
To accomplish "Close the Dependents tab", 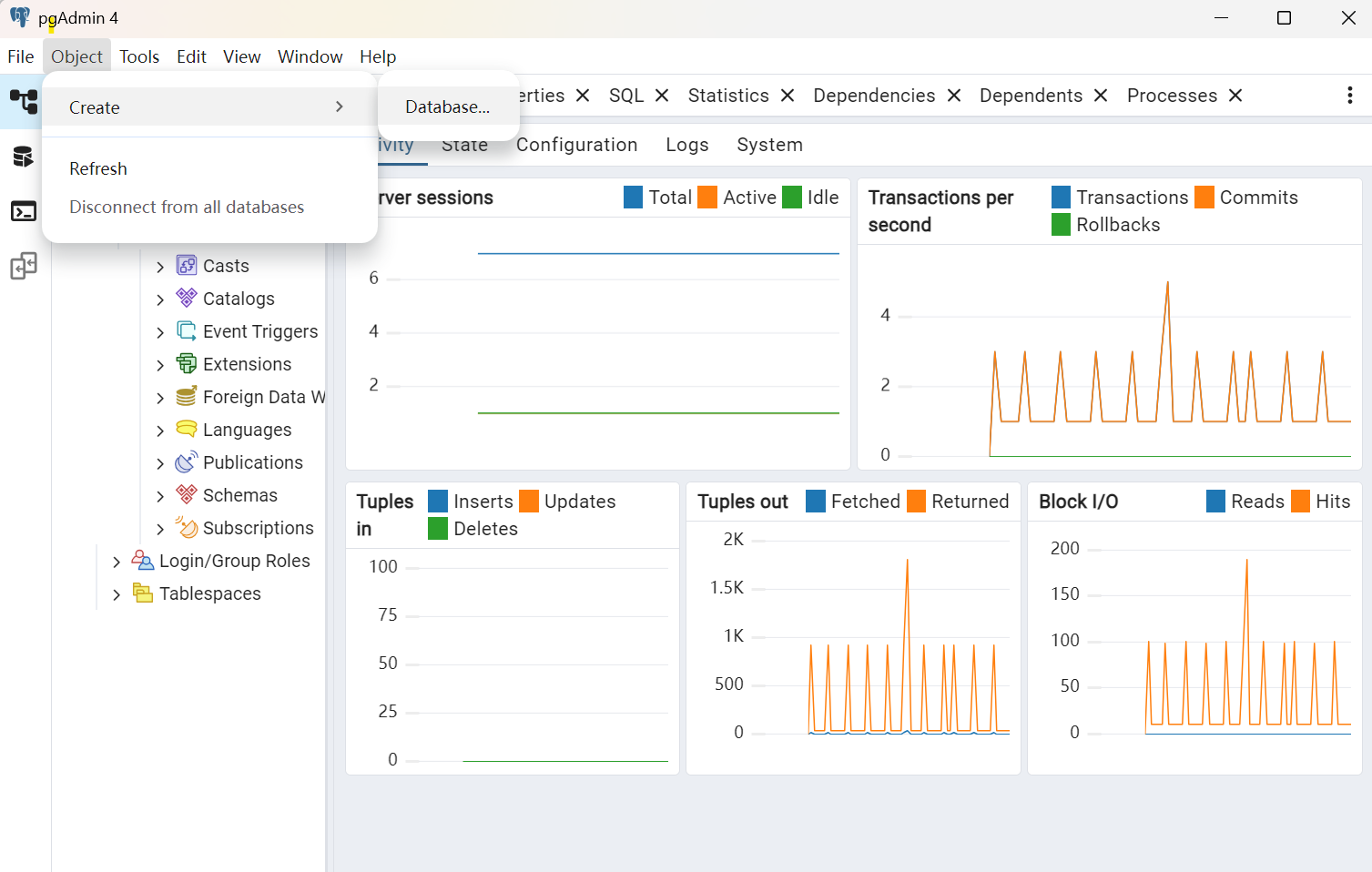I will [x=1101, y=96].
